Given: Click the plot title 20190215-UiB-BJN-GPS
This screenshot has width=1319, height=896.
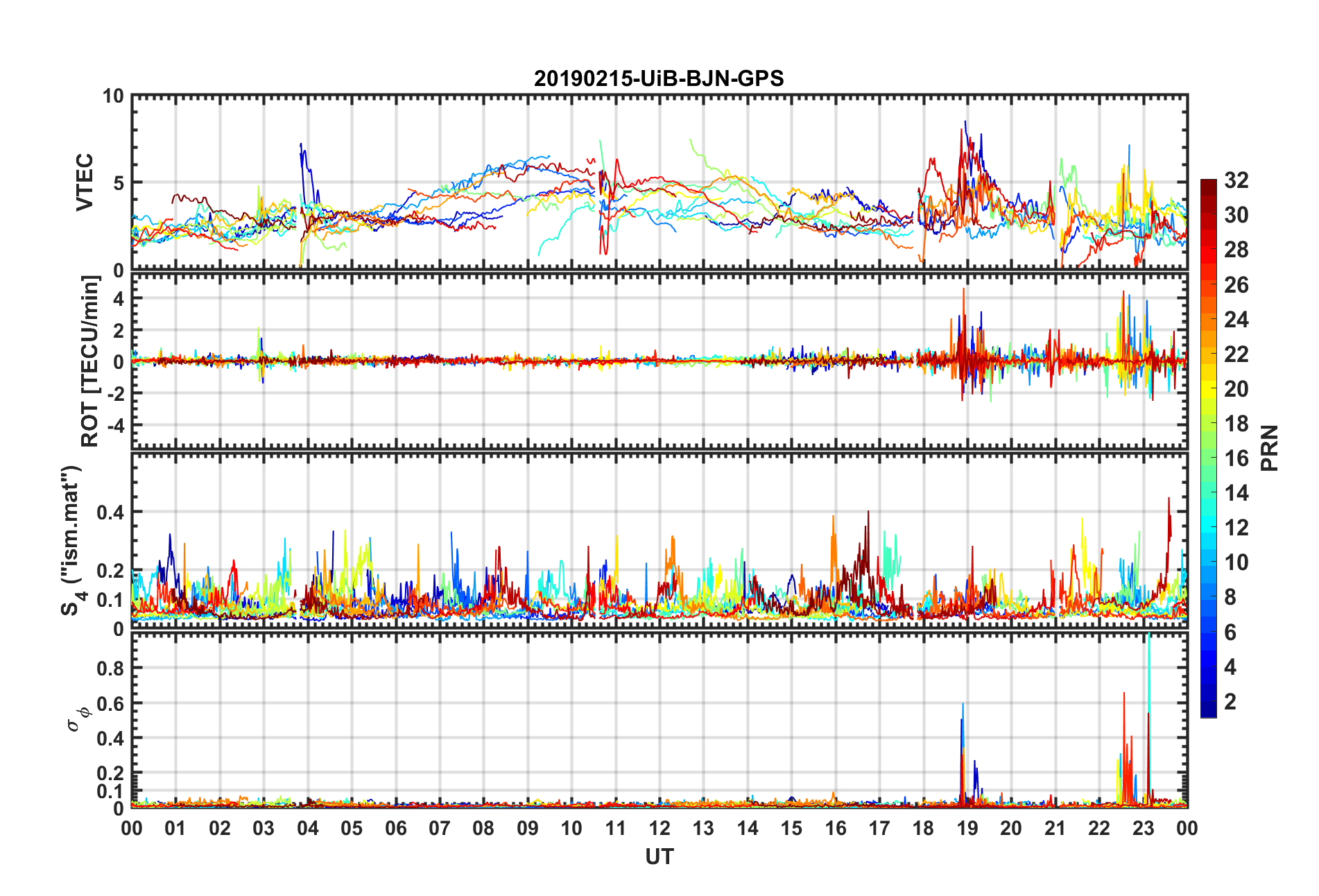Looking at the screenshot, I should coord(659,78).
